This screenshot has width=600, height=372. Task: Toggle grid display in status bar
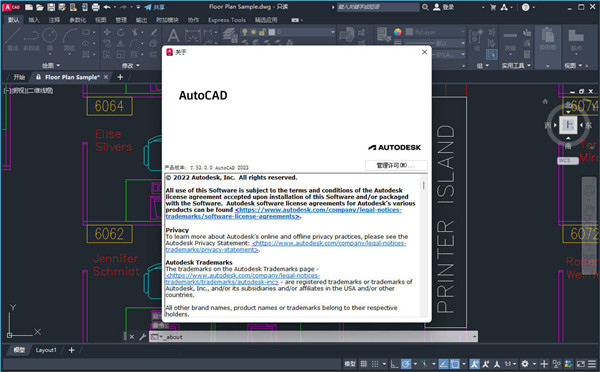pyautogui.click(x=364, y=364)
